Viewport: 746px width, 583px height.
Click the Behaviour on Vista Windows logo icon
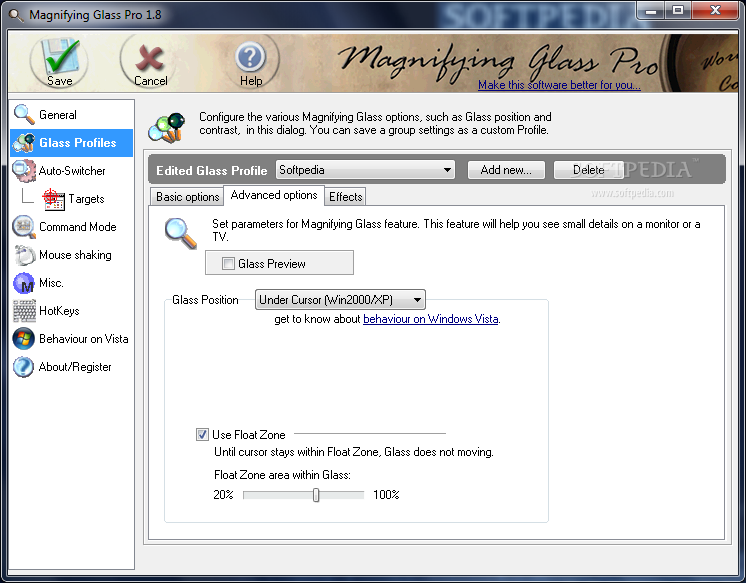click(x=24, y=339)
